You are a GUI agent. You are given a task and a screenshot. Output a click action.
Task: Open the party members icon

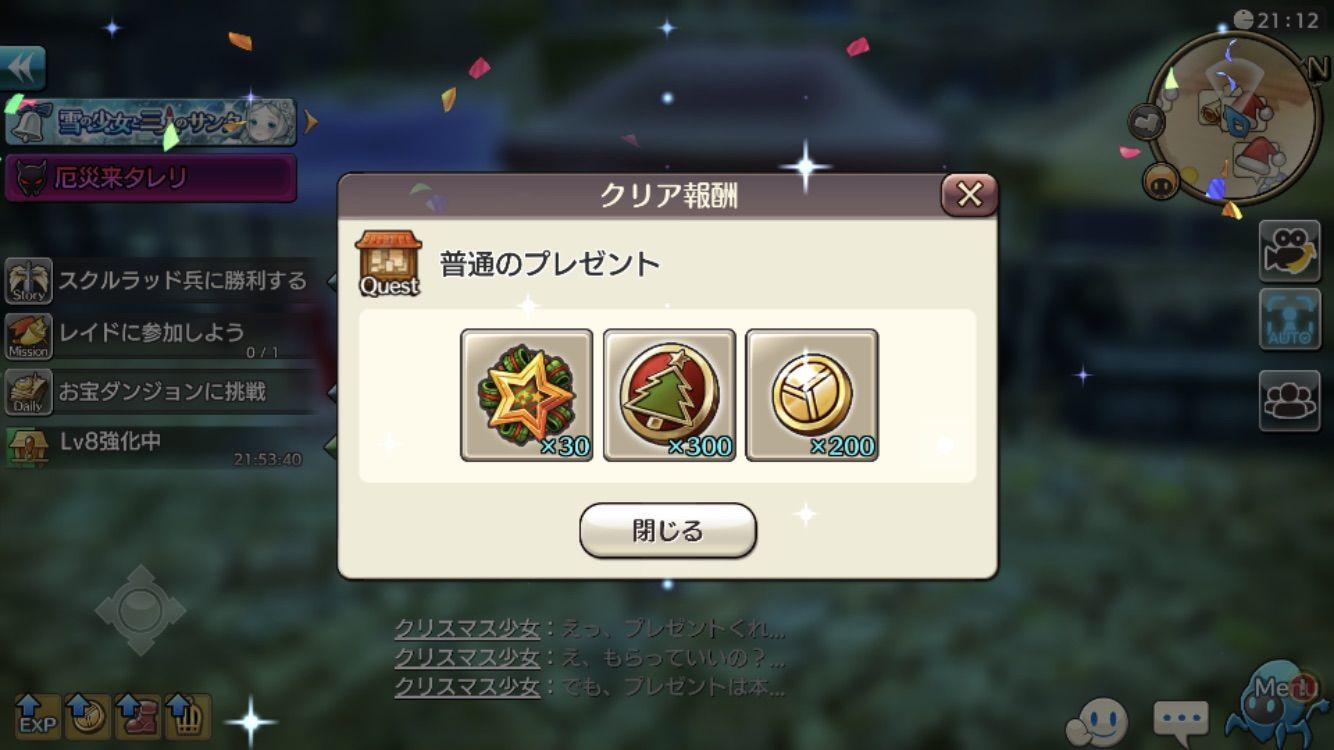[1289, 400]
